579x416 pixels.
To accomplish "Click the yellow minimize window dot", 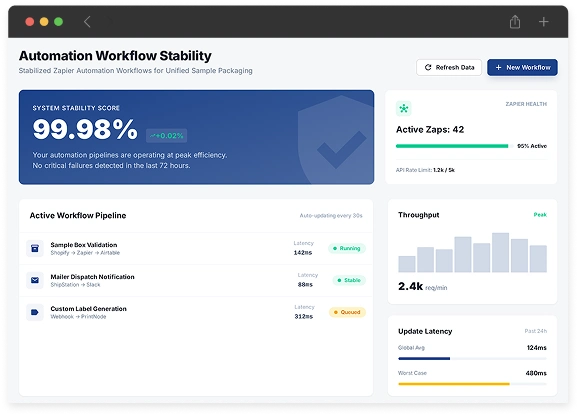I will [x=44, y=22].
